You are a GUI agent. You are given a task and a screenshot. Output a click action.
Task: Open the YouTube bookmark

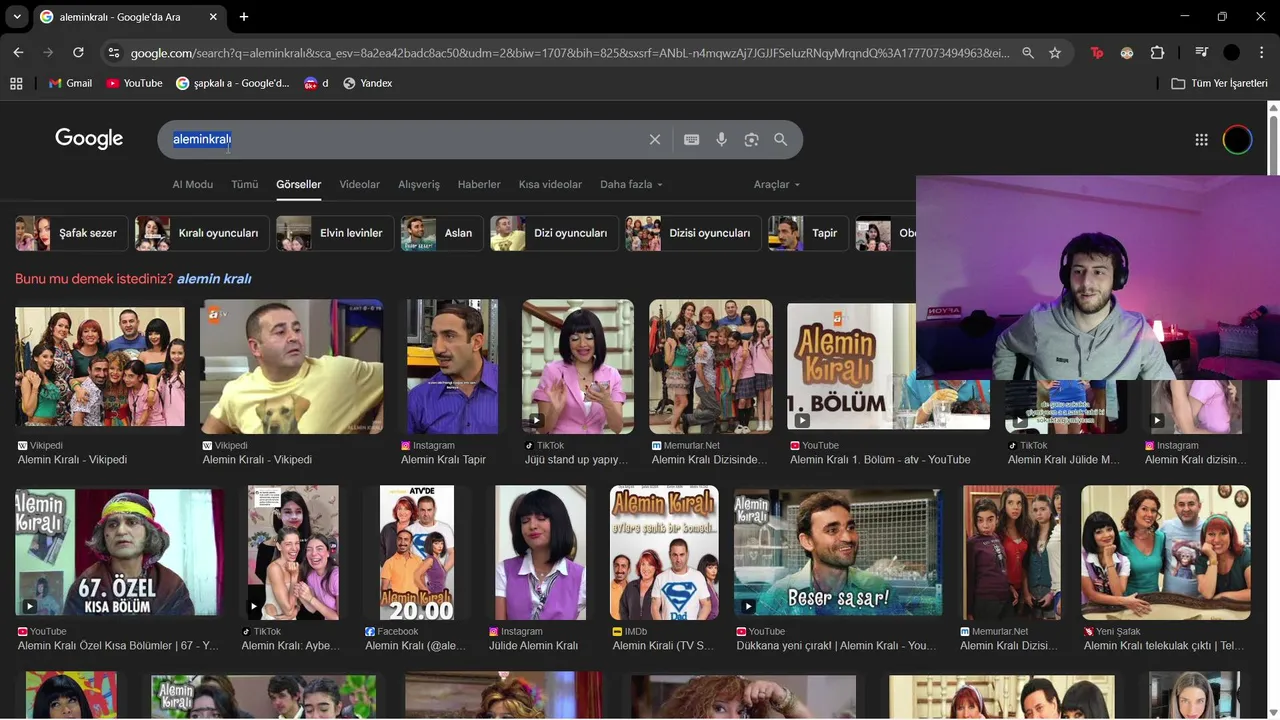point(134,83)
